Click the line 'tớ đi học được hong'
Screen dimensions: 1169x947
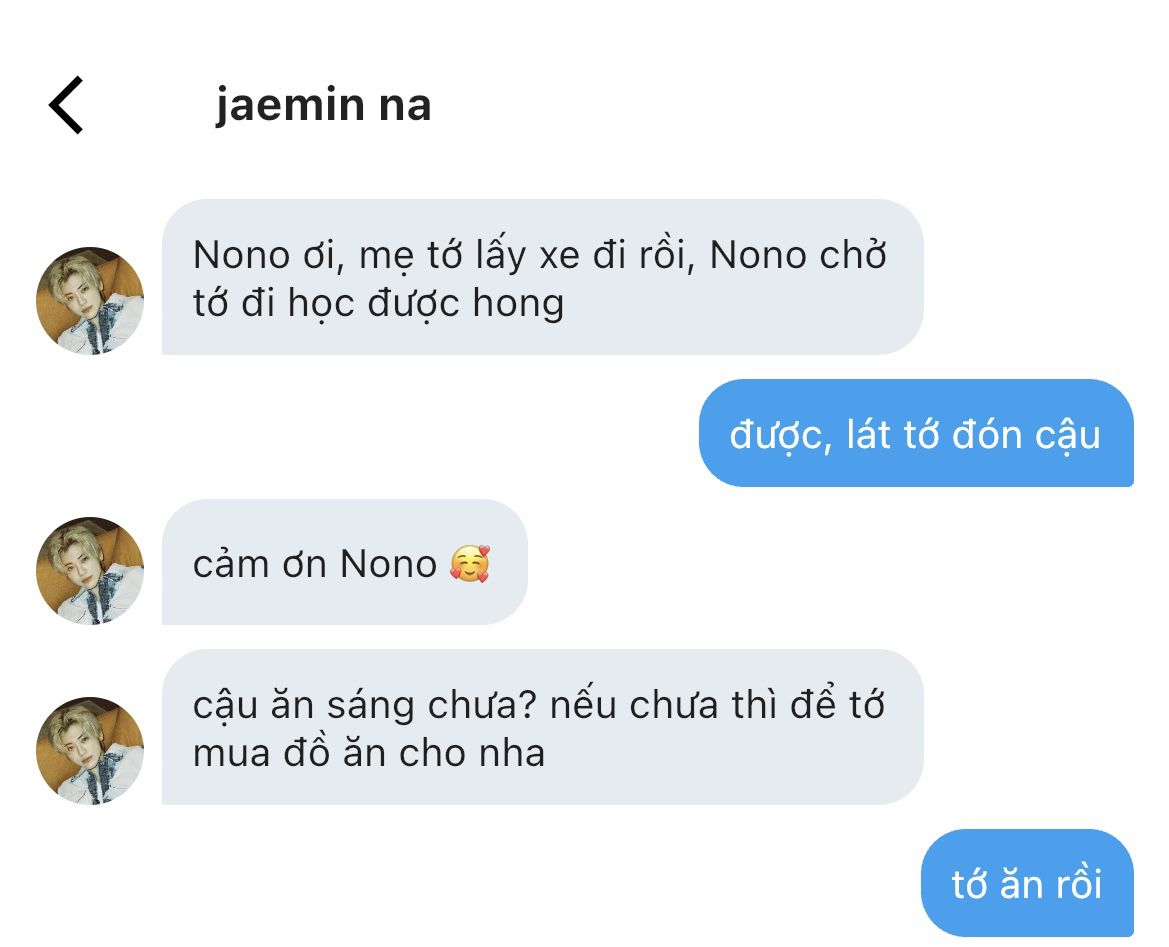[379, 304]
